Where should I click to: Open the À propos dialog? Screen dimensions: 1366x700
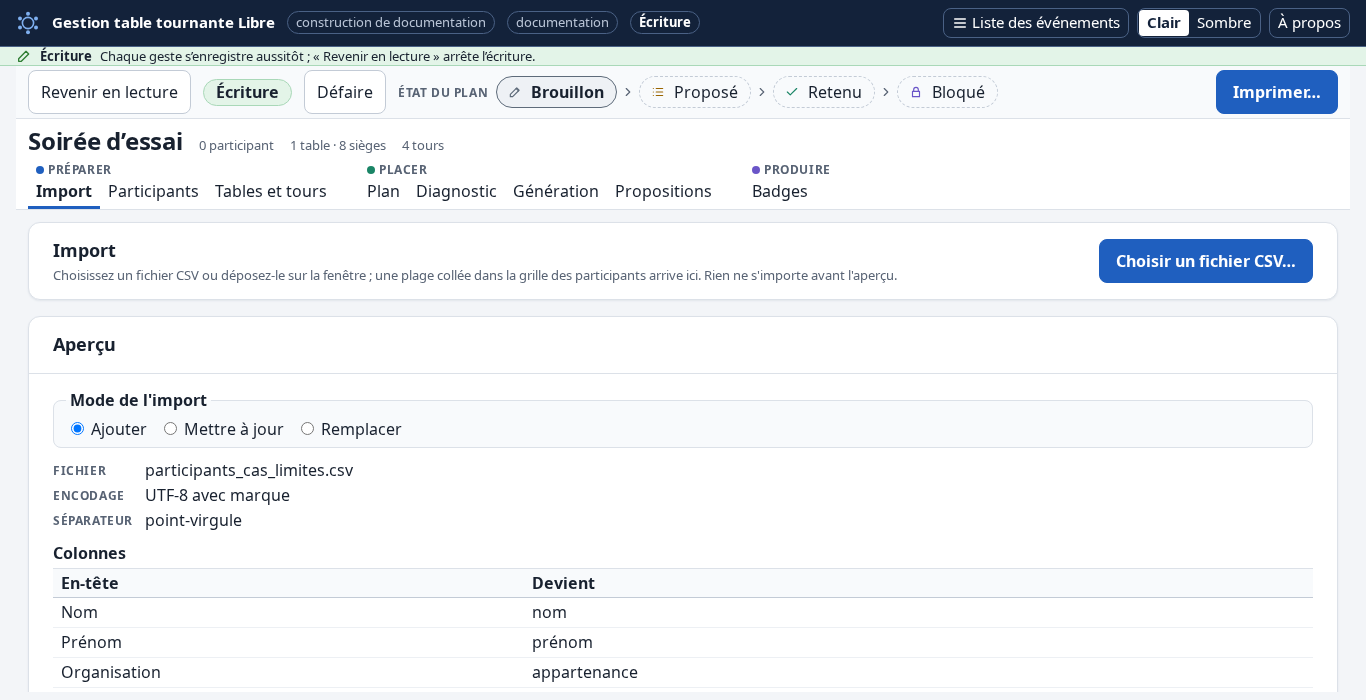[x=1309, y=22]
